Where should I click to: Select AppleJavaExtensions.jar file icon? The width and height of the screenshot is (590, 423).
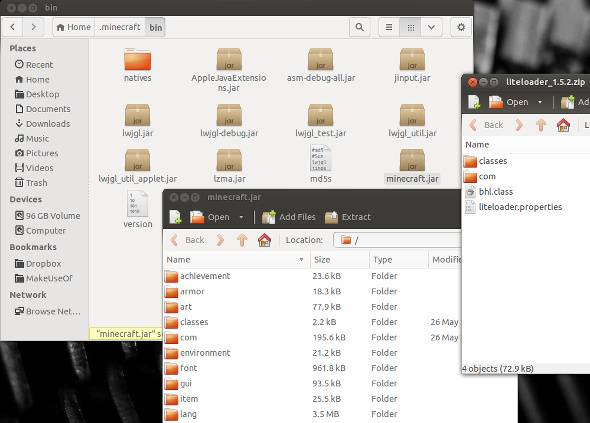[x=229, y=59]
